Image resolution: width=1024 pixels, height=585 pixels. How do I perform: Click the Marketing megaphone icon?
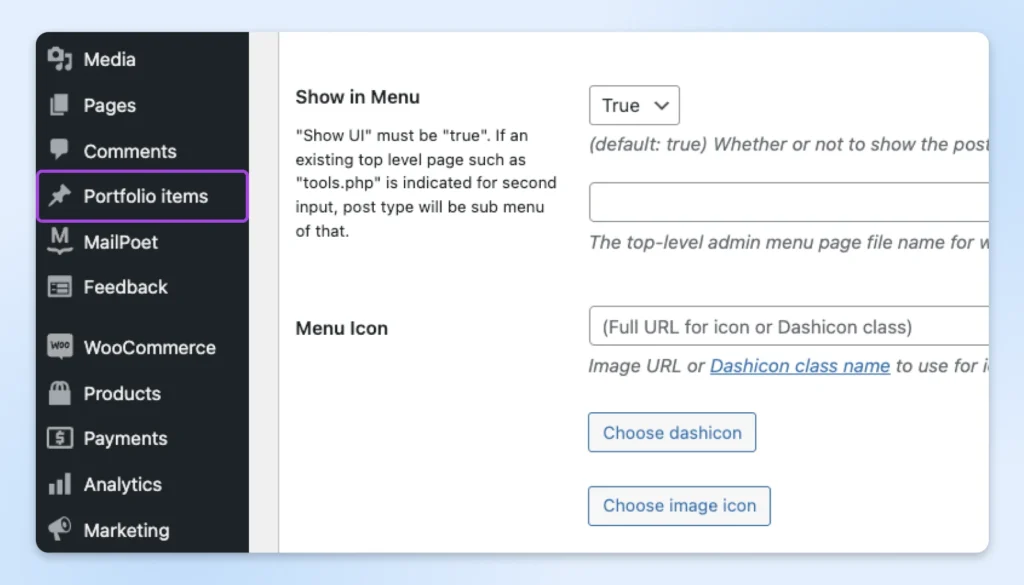[60, 529]
